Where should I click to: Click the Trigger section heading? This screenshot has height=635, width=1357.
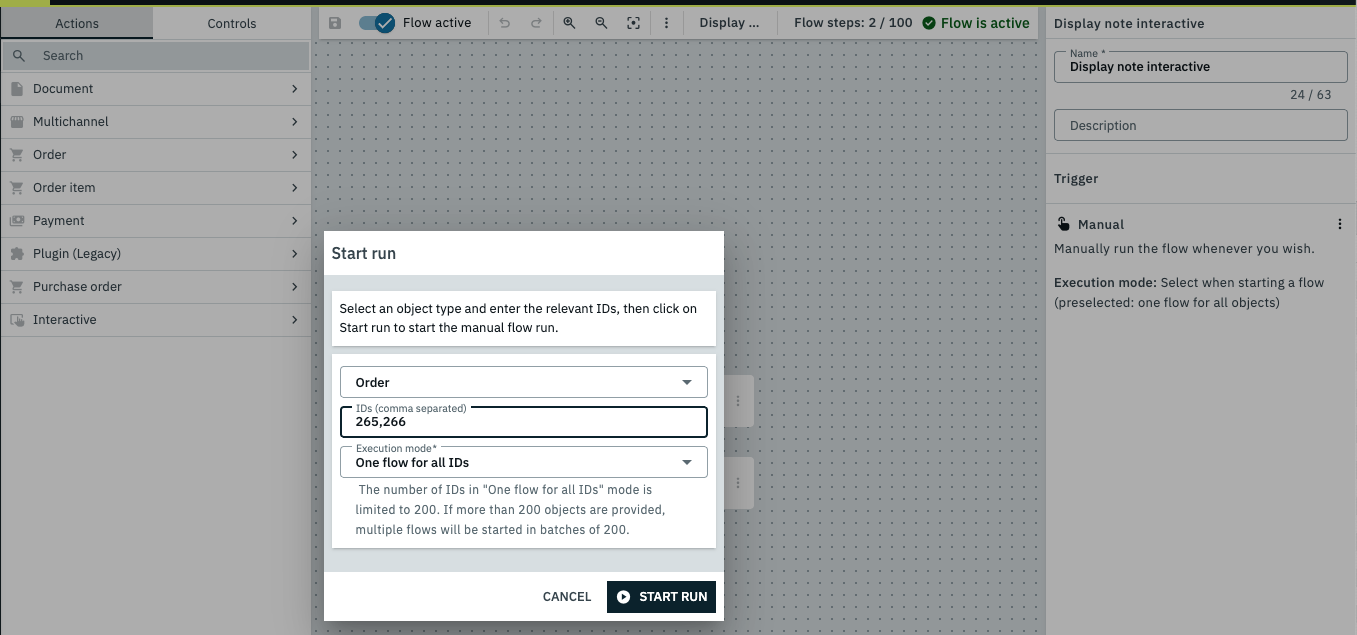(1076, 179)
